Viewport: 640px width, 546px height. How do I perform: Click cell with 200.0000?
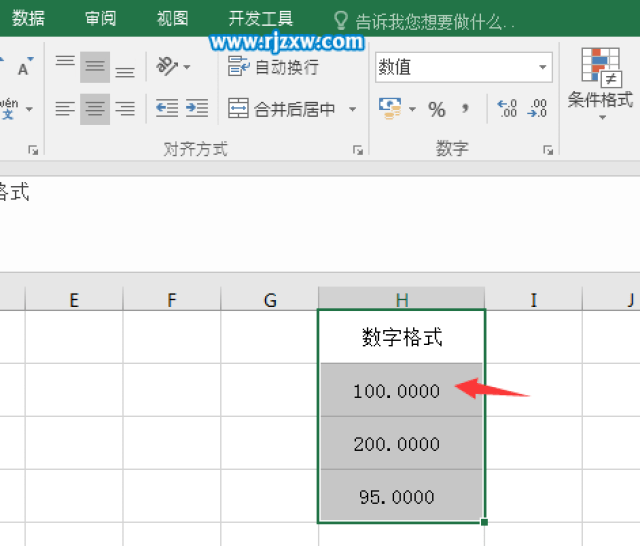pyautogui.click(x=402, y=443)
